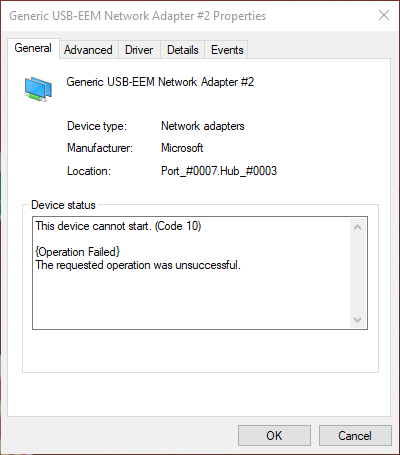The image size is (400, 455).
Task: Open the Advanced tab
Action: (88, 50)
